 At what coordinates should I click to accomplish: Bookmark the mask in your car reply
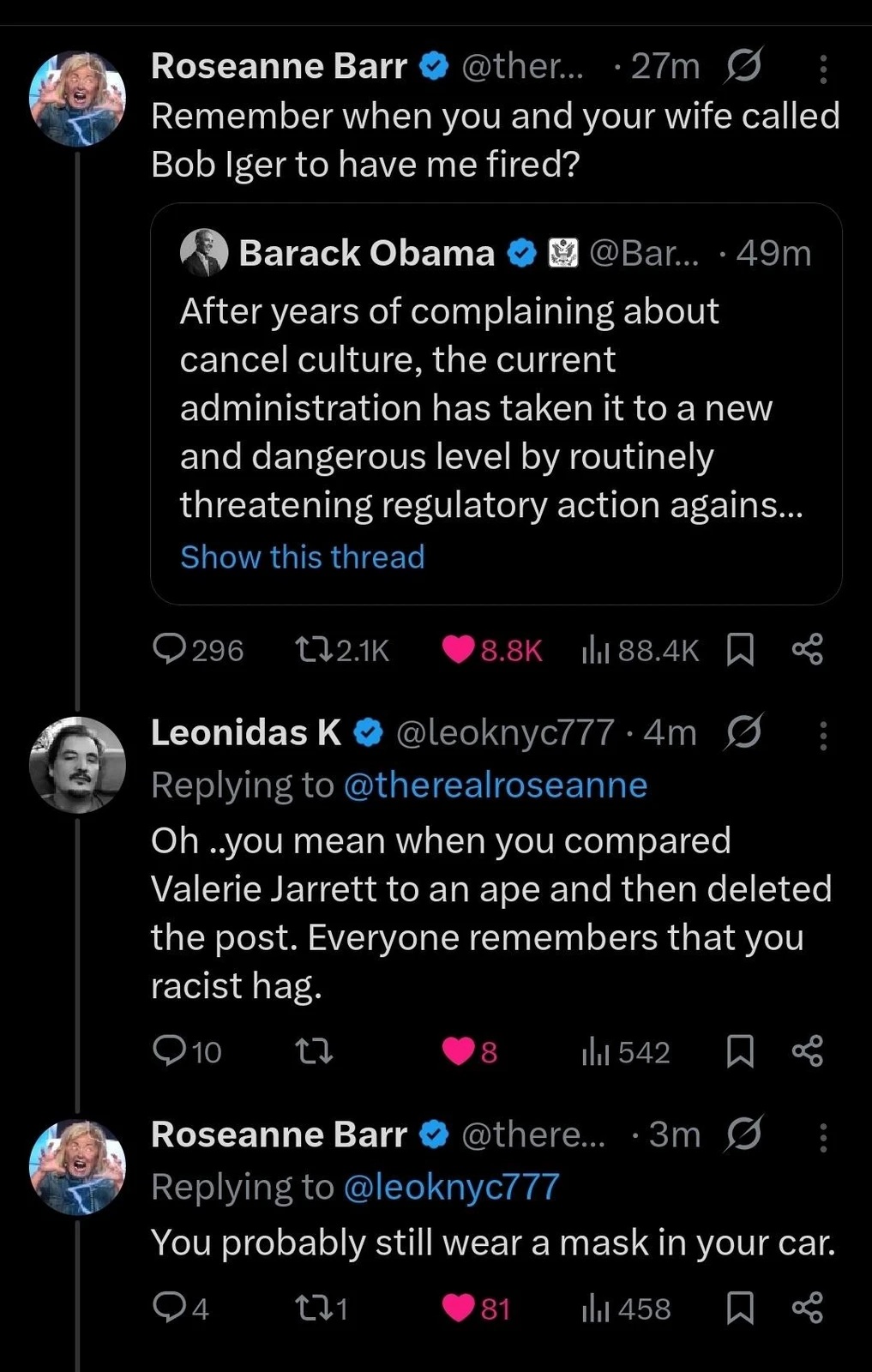coord(740,1309)
